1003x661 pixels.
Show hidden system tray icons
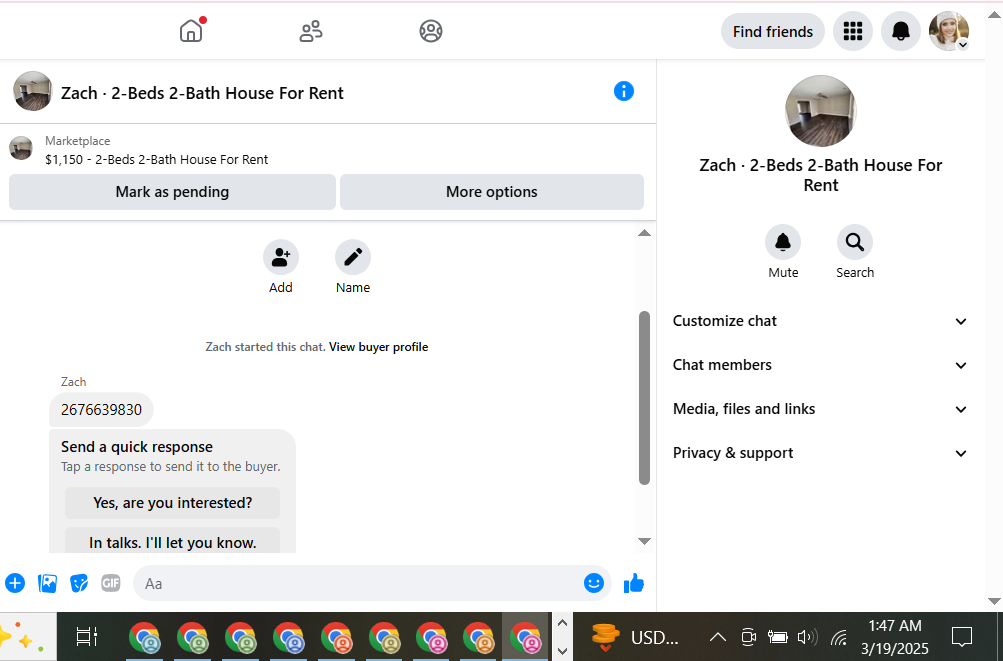[718, 637]
